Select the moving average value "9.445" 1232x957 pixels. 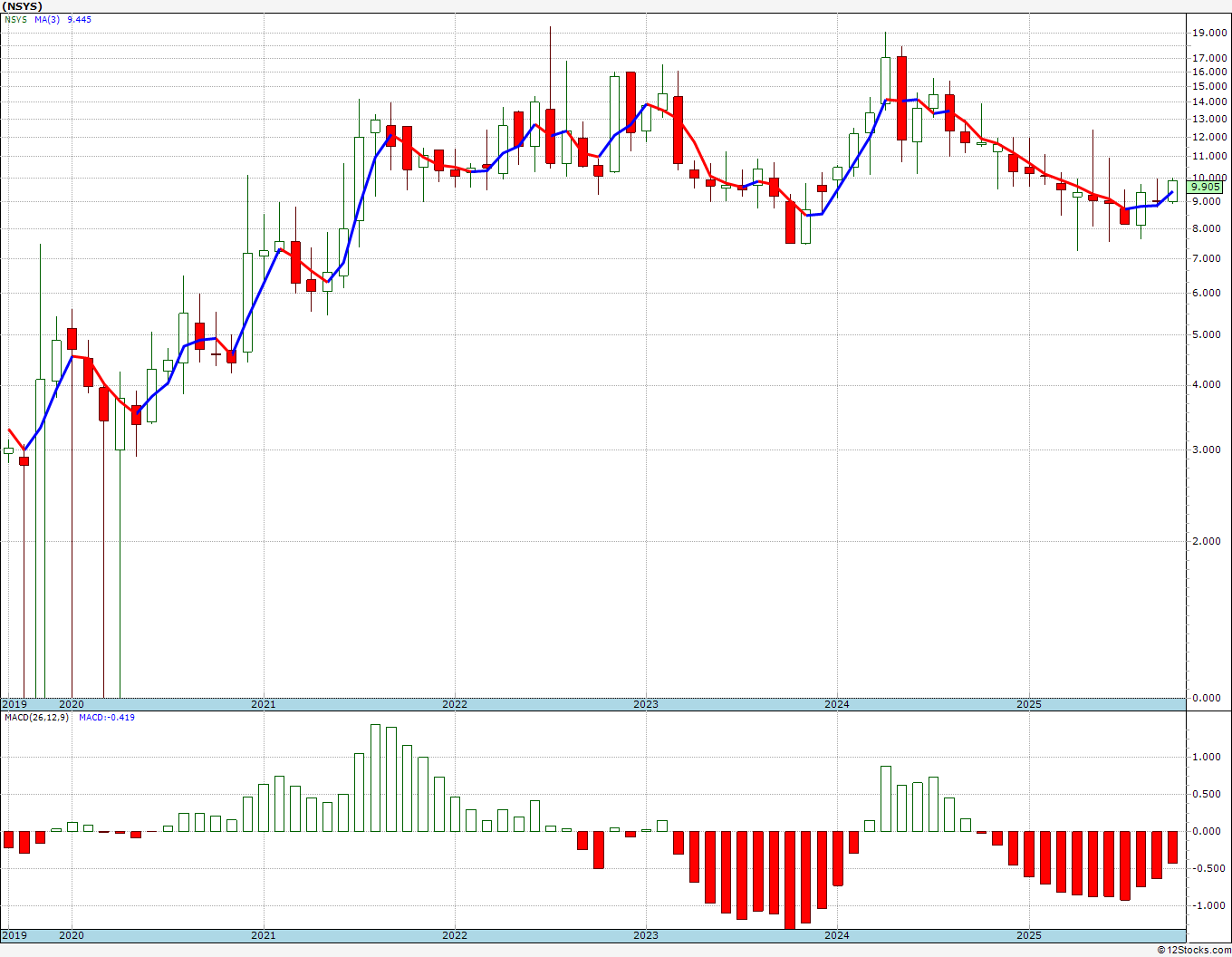pos(79,19)
